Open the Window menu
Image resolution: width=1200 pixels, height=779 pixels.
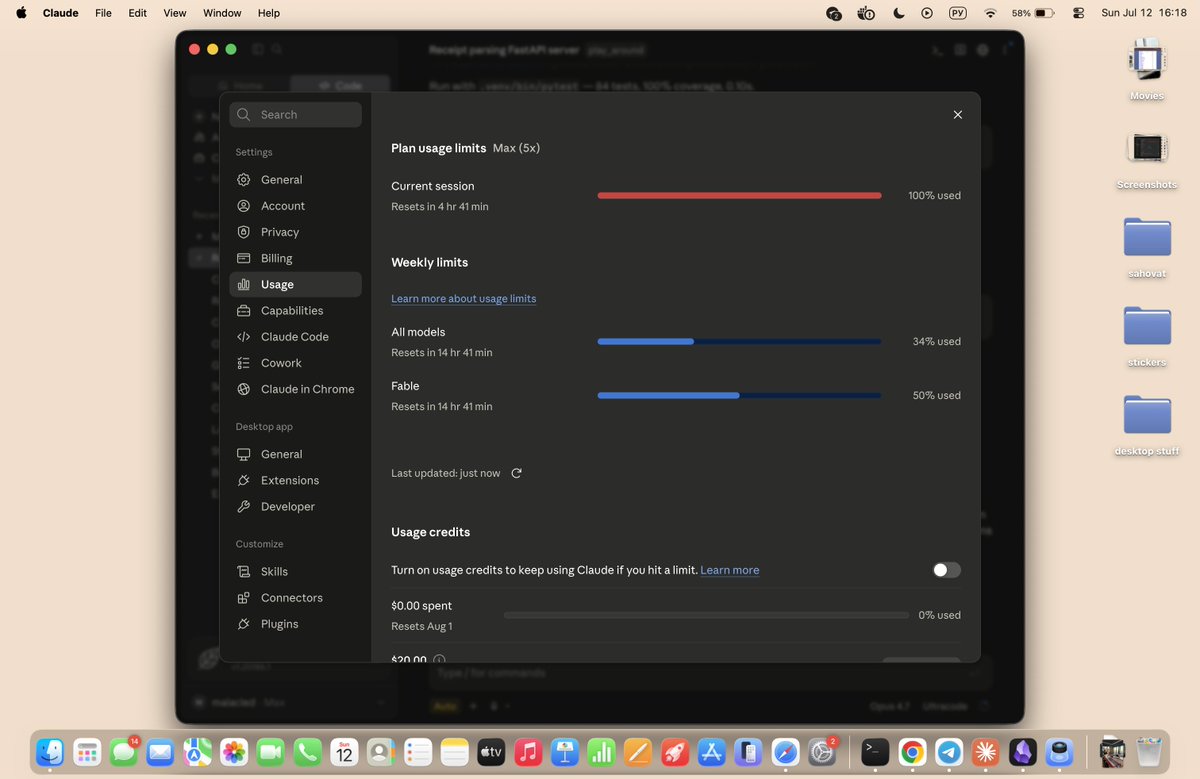coord(222,13)
